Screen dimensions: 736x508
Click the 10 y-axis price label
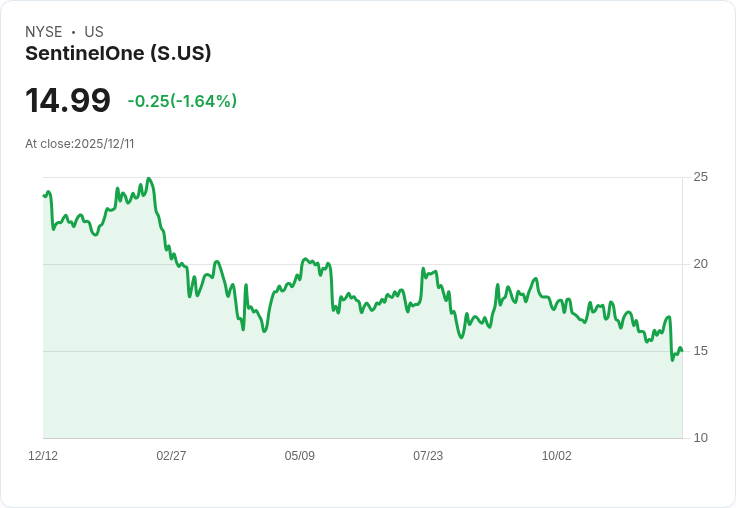point(701,438)
